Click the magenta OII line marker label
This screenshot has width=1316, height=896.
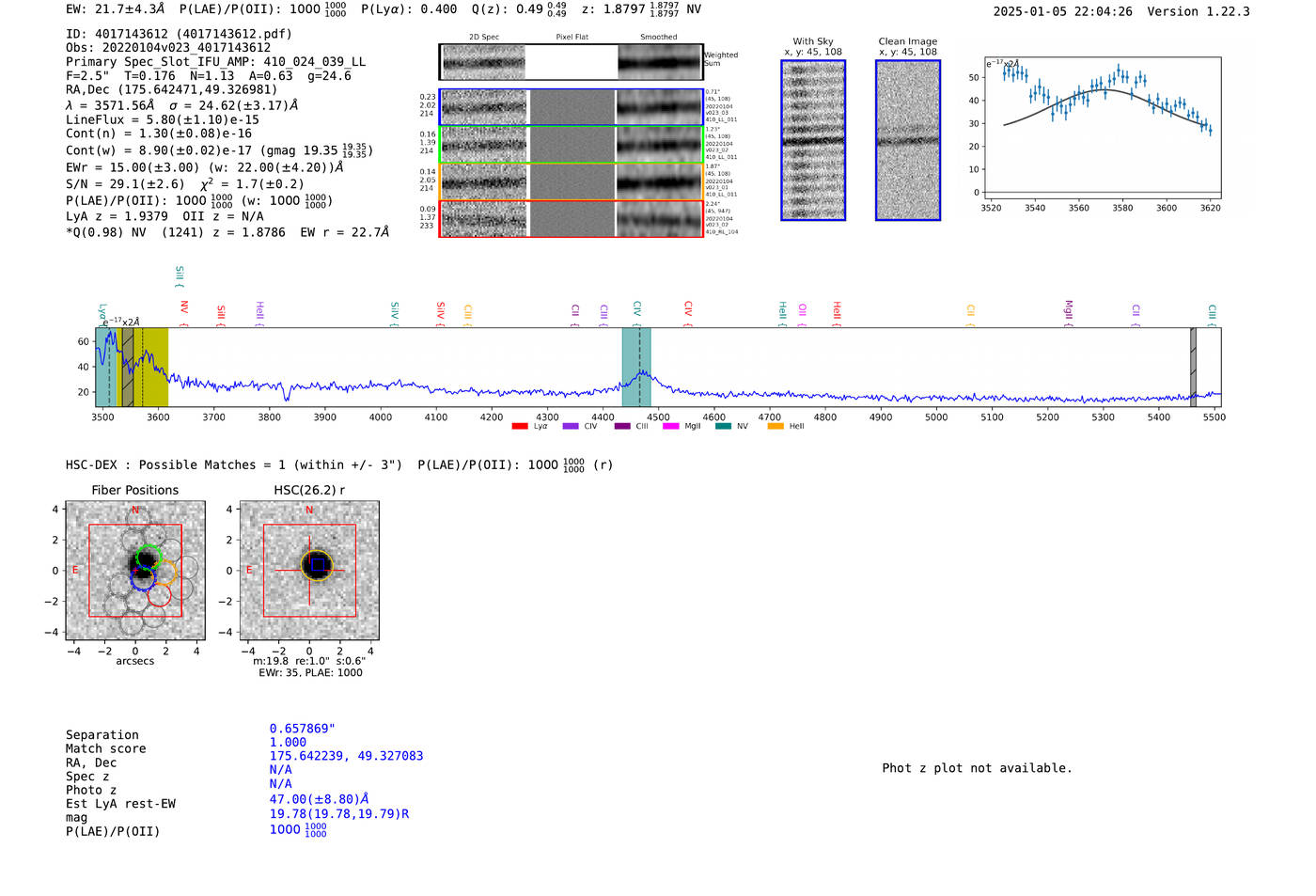point(802,315)
